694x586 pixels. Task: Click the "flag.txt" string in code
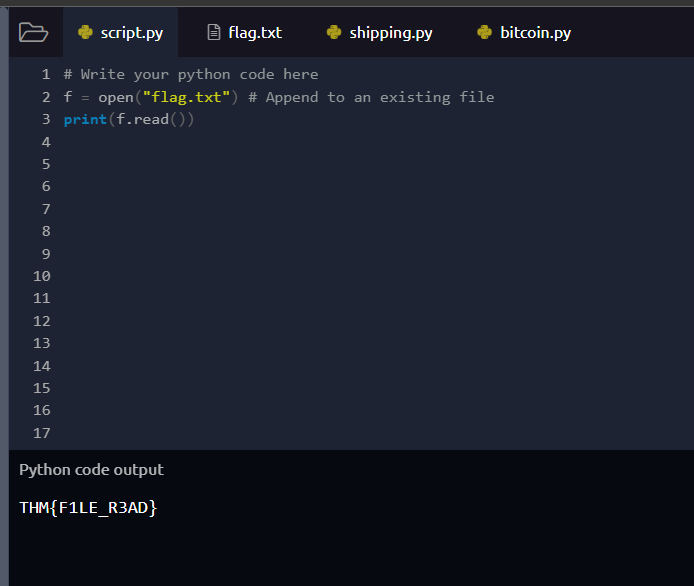[186, 97]
